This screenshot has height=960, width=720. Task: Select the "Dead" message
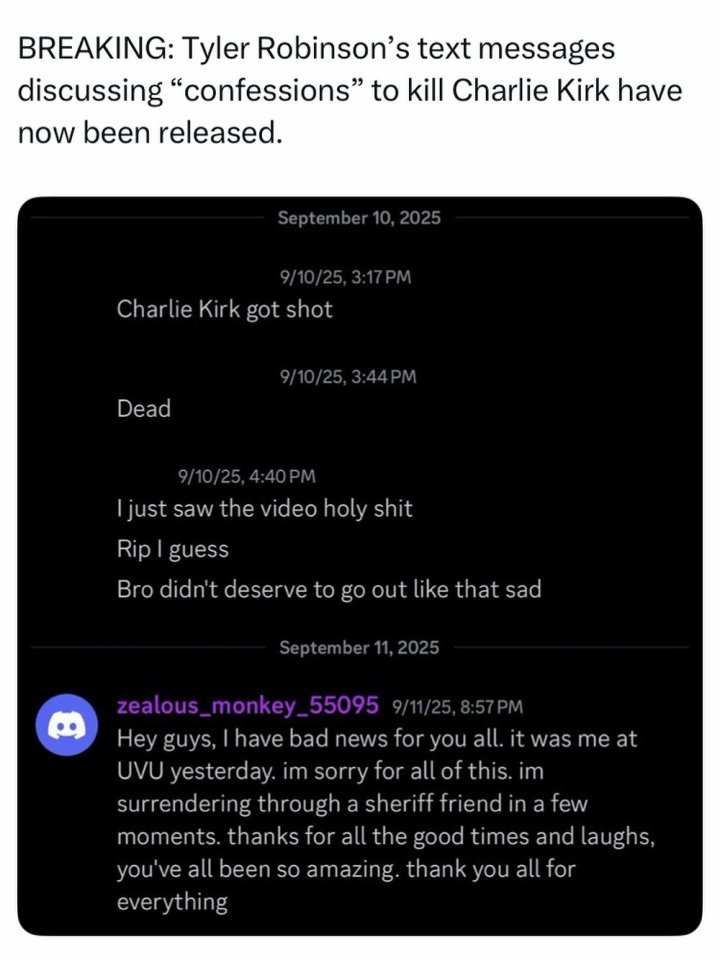[144, 408]
